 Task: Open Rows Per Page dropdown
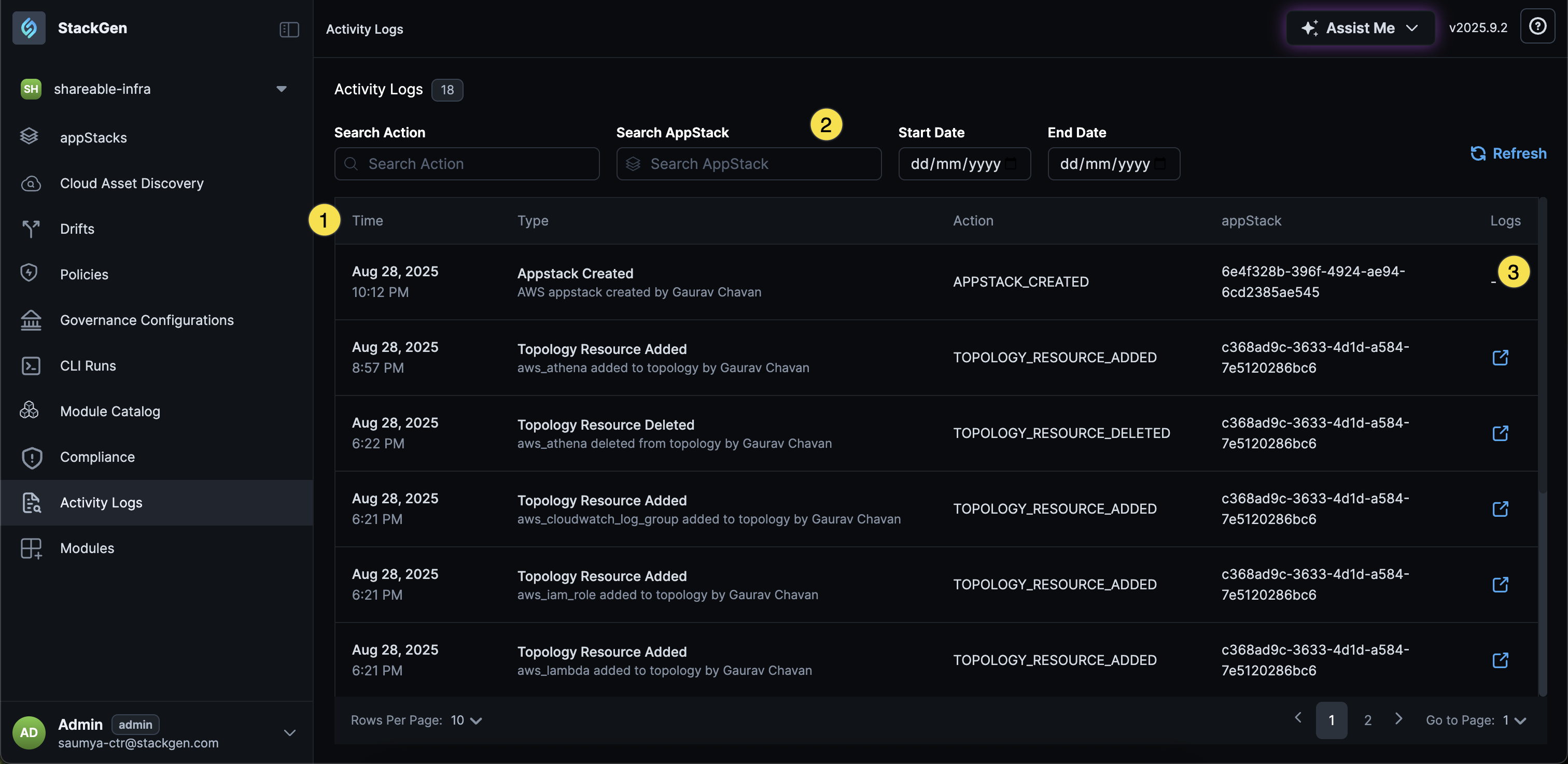pos(467,720)
